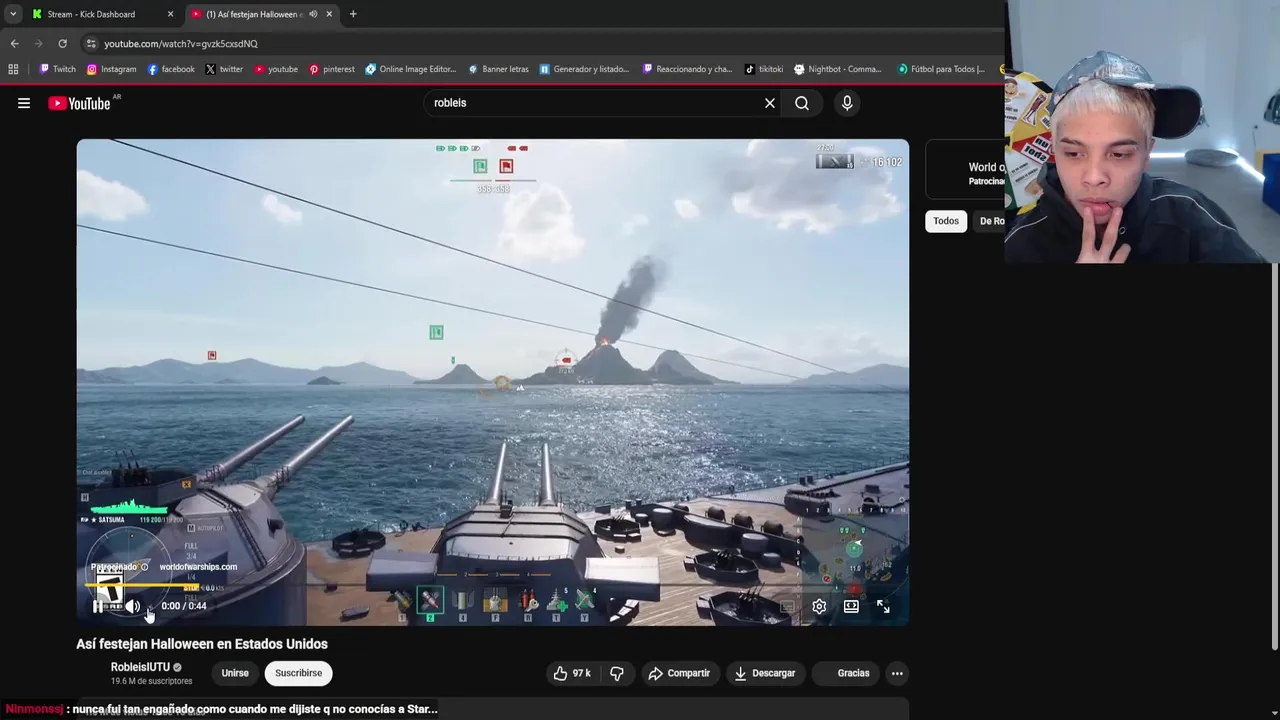Screen dimensions: 1280x720
Task: Go to the YouTube home logo
Action: (79, 103)
